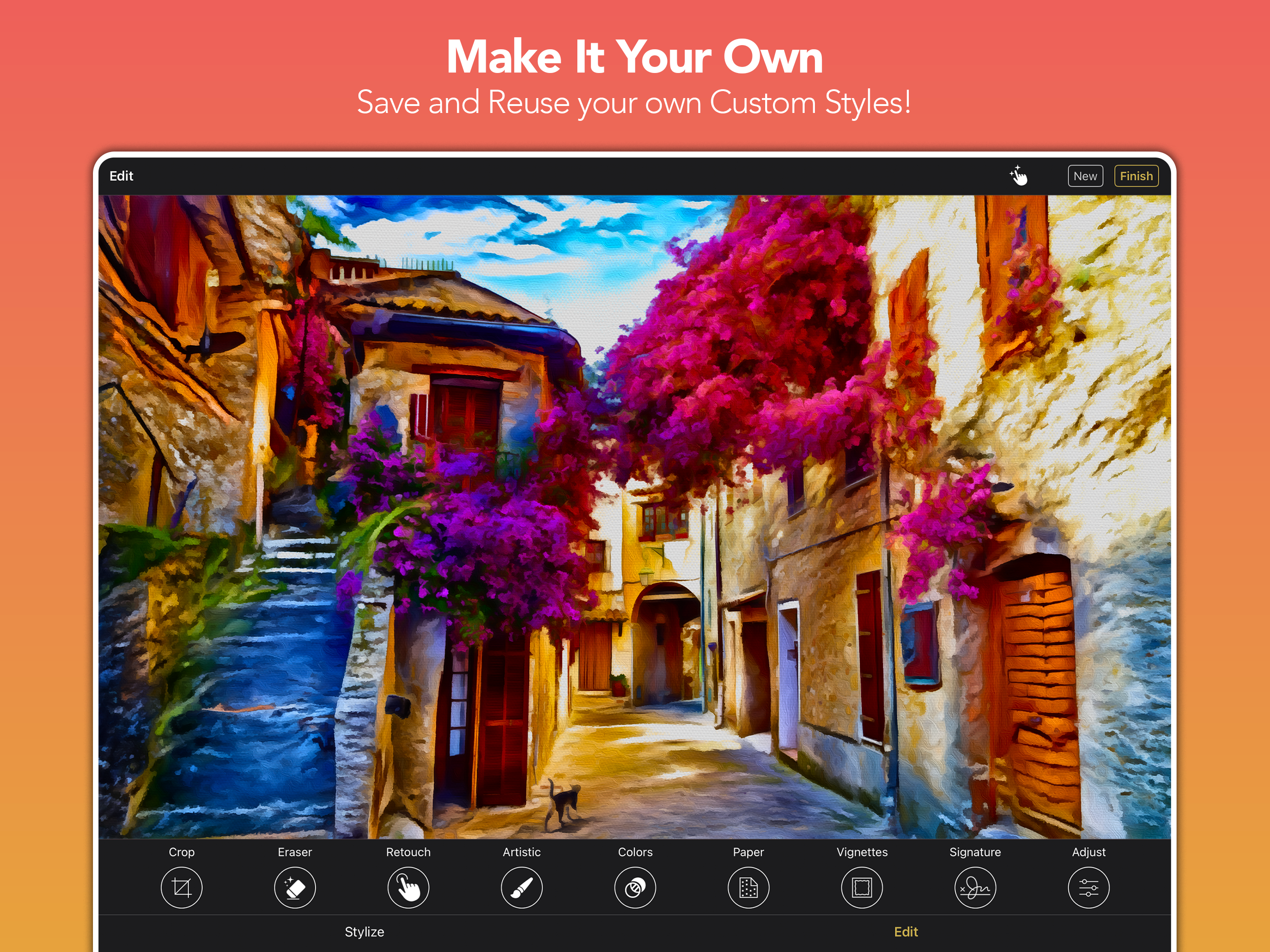Open the Paper texture tool

click(748, 888)
